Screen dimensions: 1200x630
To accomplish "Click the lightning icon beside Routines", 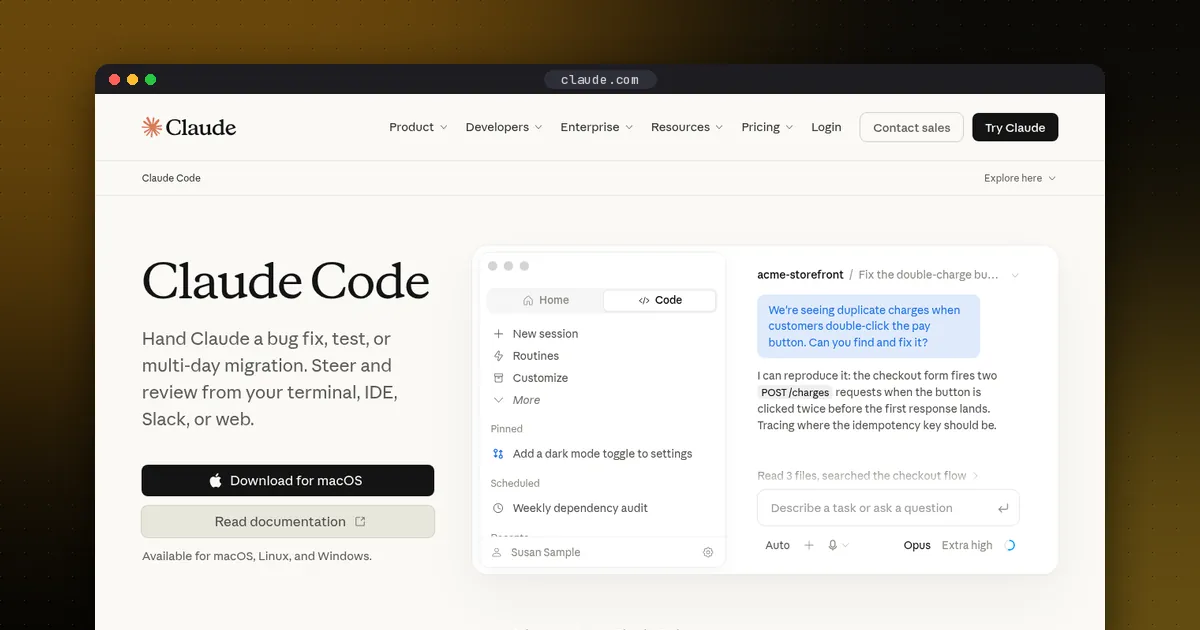I will pyautogui.click(x=498, y=356).
